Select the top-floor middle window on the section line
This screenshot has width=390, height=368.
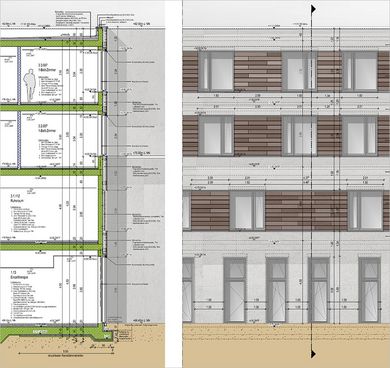point(300,71)
